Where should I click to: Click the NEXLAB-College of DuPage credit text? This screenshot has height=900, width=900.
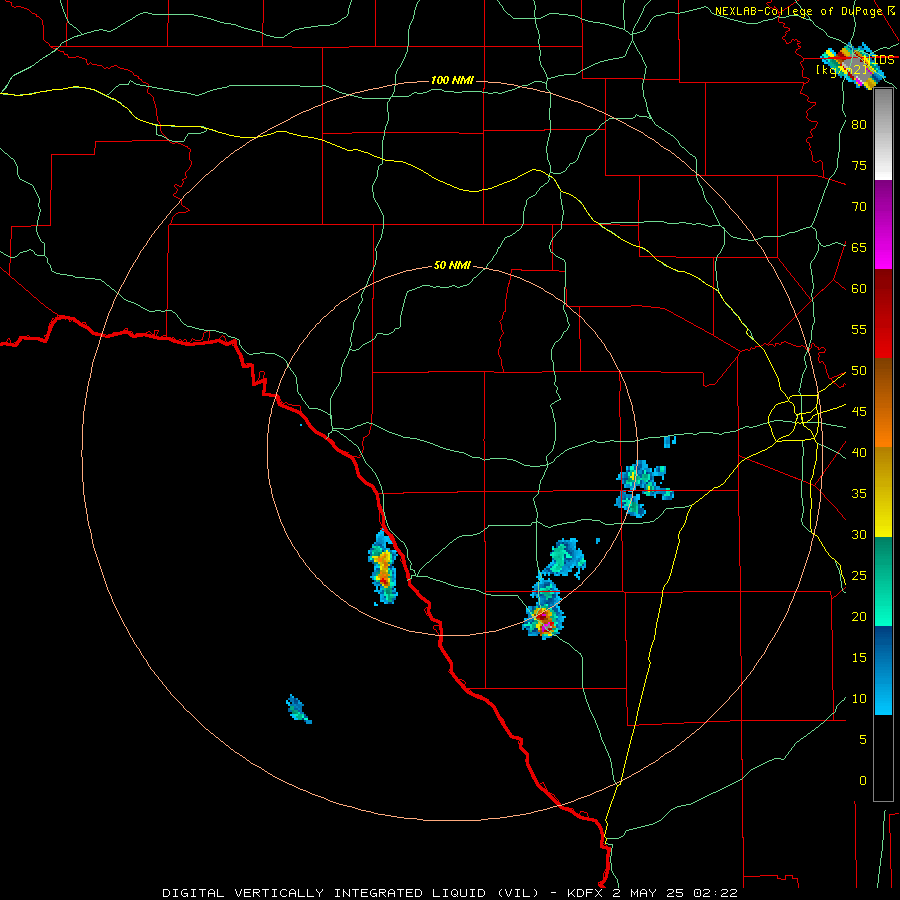[804, 11]
